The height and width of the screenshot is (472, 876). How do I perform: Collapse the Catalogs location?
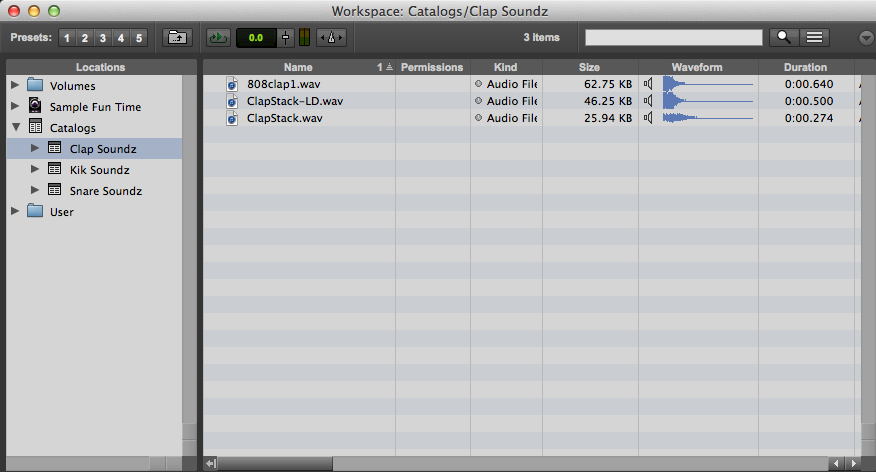[16, 127]
